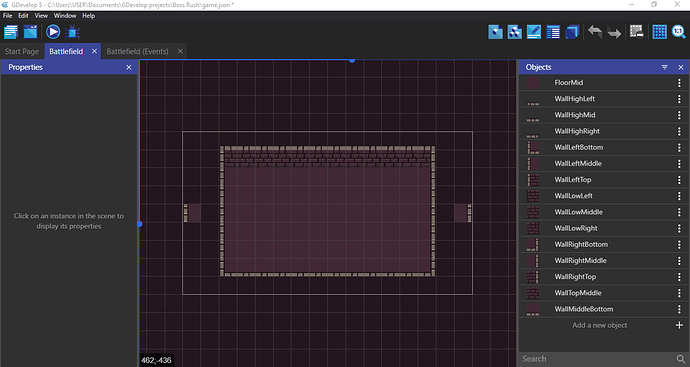Open the Object groups editor icon
The image size is (690, 367).
514,32
